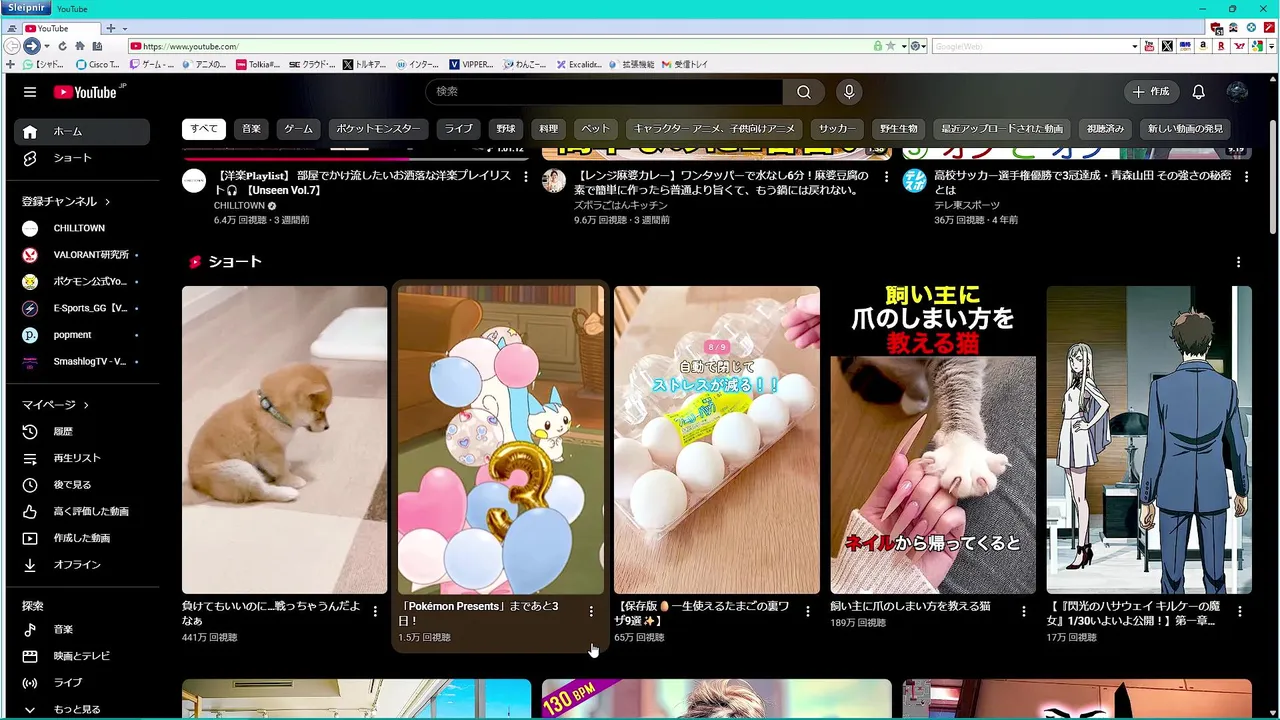Open the 高校サッカー選手権 video title
This screenshot has height=720, width=1280.
point(1083,183)
